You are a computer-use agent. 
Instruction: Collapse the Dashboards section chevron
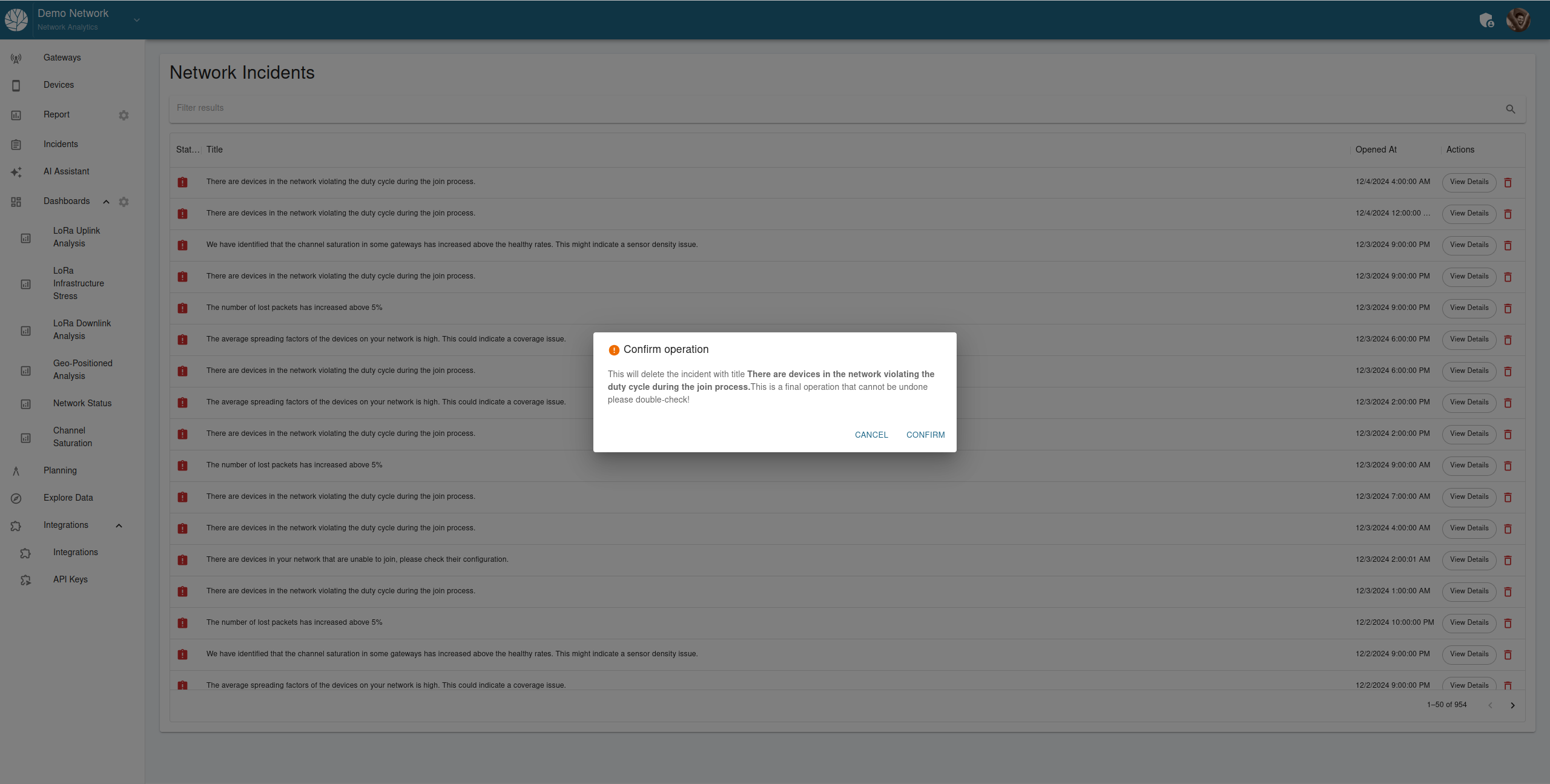click(106, 202)
